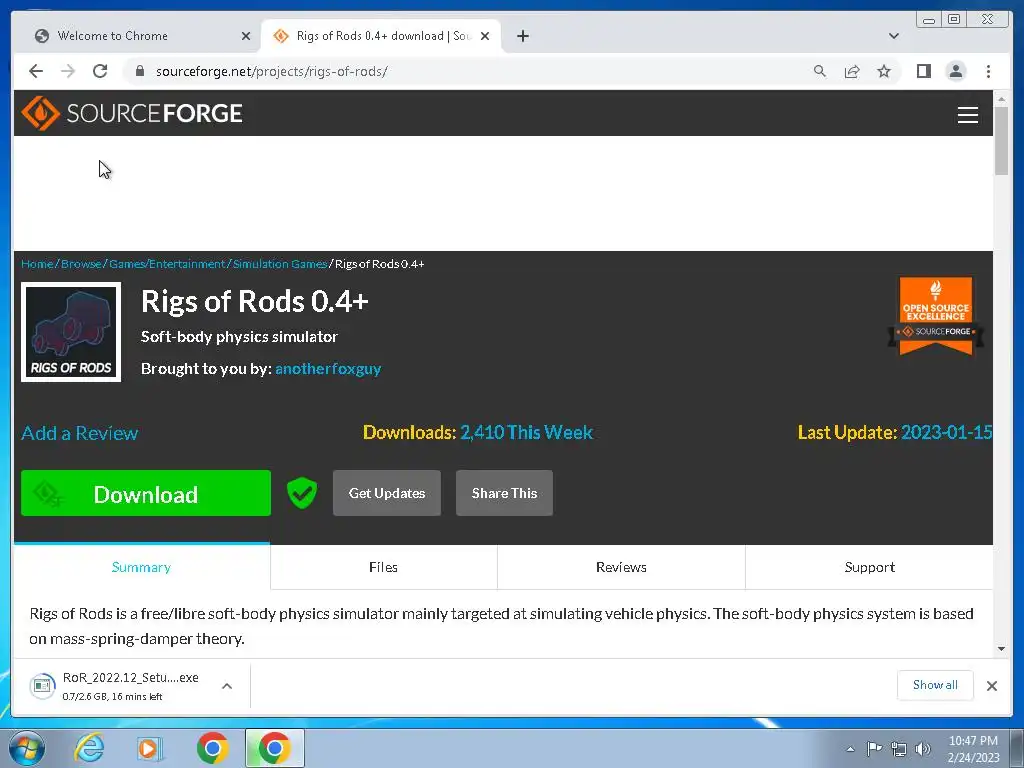Click the active Chrome window taskbar icon
Image resolution: width=1024 pixels, height=768 pixels.
point(274,748)
